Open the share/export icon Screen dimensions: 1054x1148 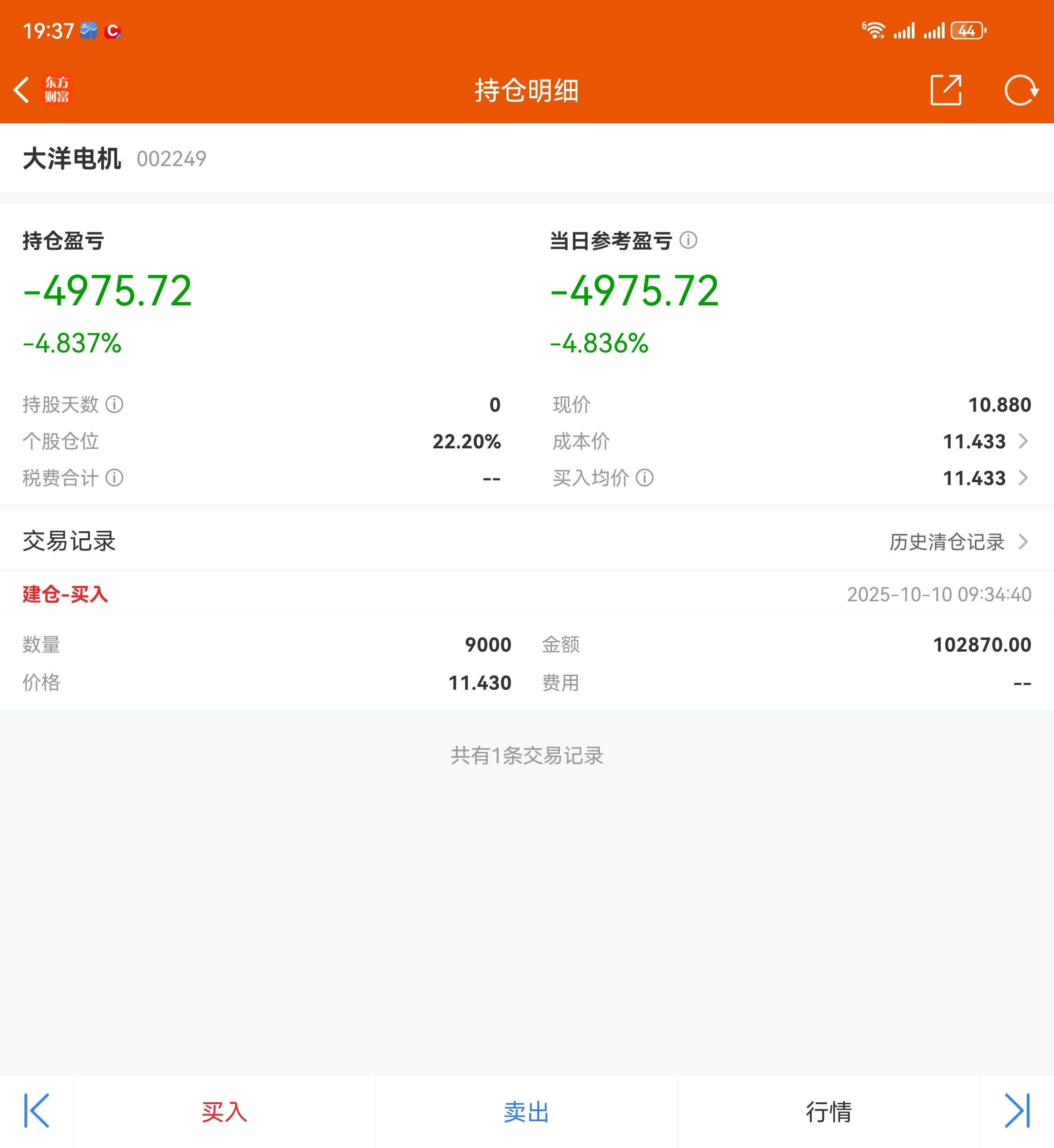946,90
